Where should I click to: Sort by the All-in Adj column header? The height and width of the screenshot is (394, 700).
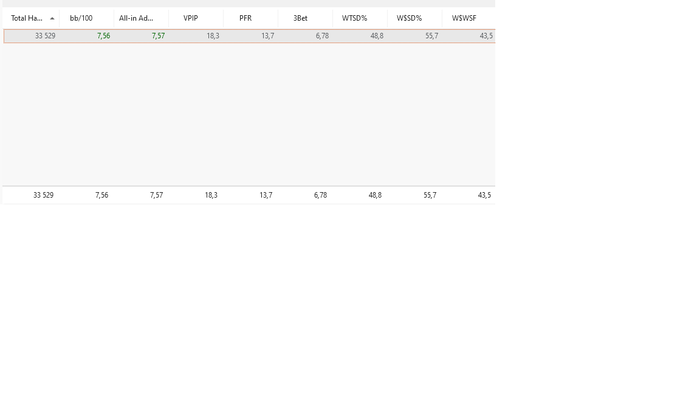tap(136, 18)
